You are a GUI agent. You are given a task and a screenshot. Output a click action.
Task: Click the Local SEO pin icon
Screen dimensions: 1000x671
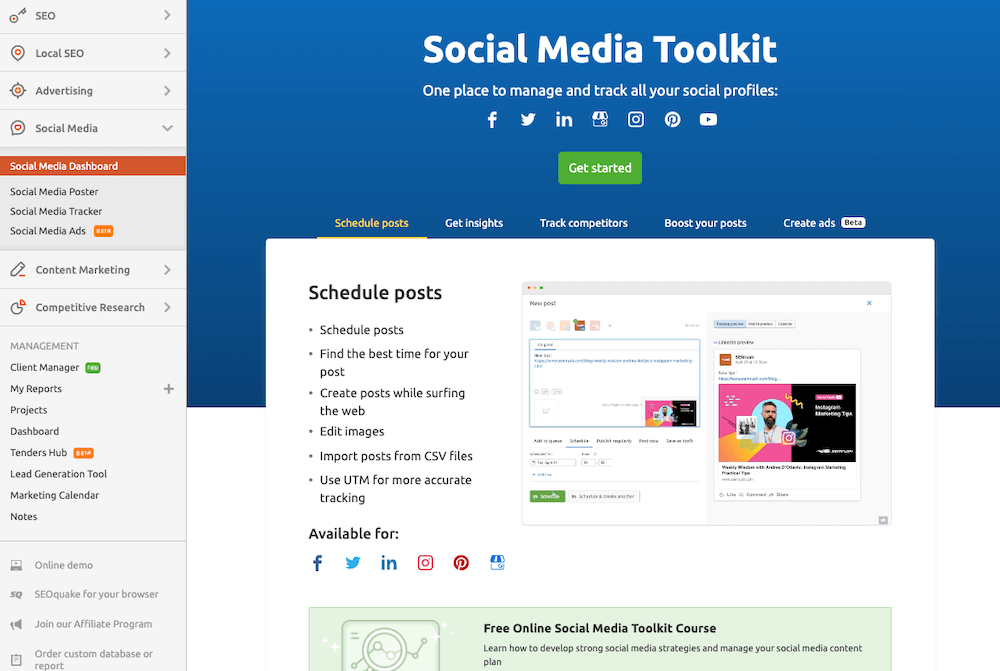pyautogui.click(x=18, y=53)
